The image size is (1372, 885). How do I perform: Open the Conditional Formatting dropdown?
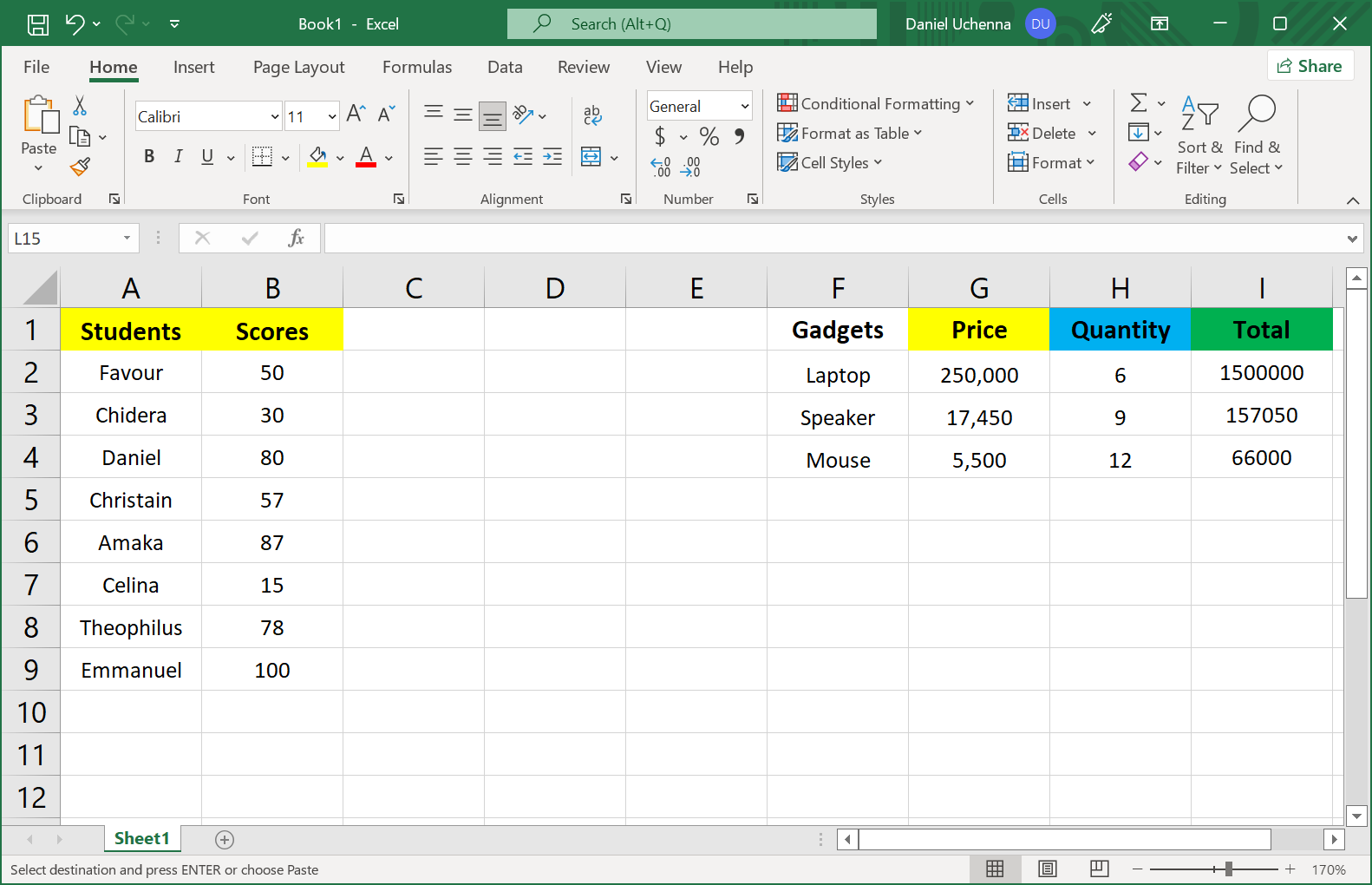(875, 103)
